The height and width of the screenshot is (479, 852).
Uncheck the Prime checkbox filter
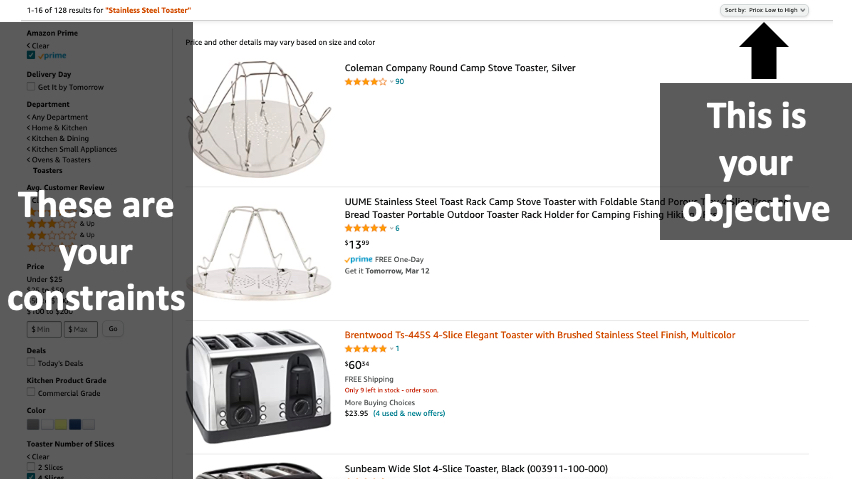[31, 55]
